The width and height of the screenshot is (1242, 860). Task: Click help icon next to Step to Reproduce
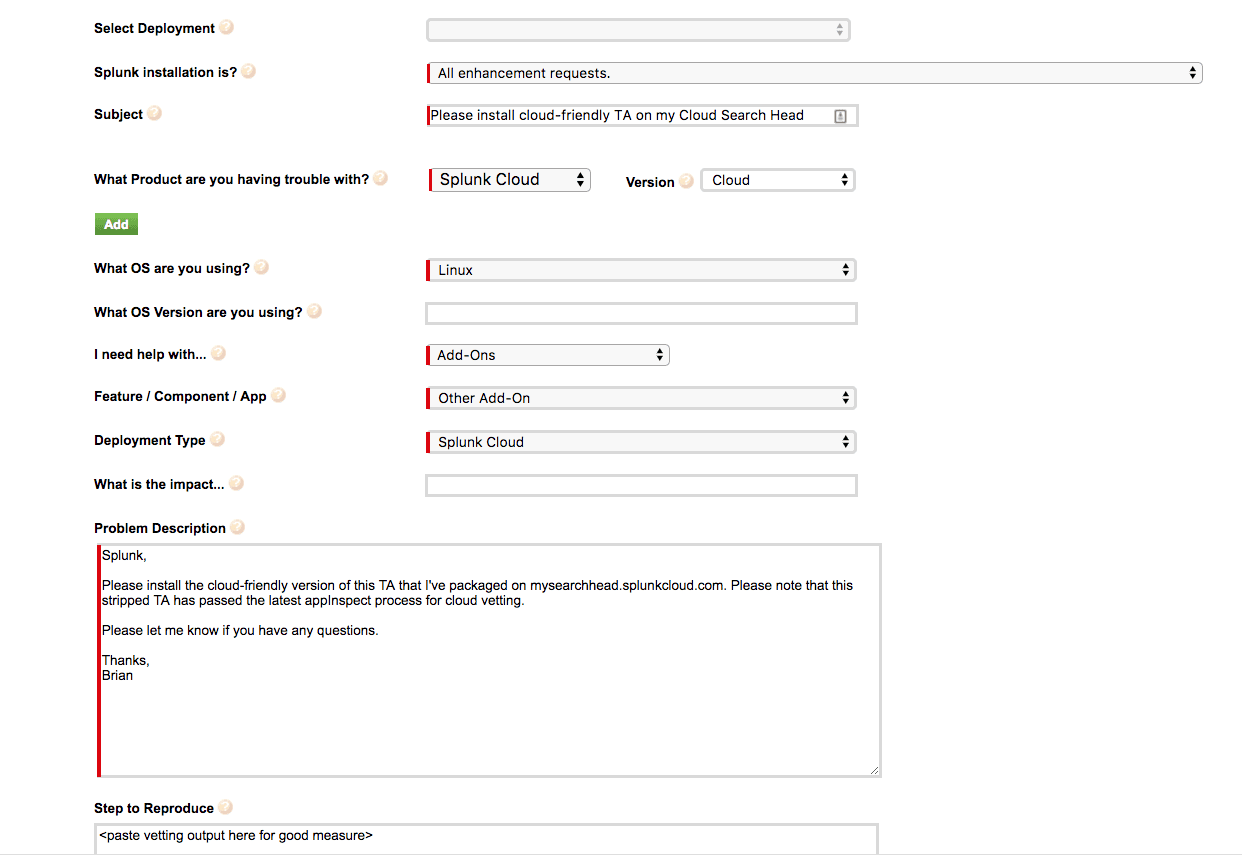tap(226, 807)
